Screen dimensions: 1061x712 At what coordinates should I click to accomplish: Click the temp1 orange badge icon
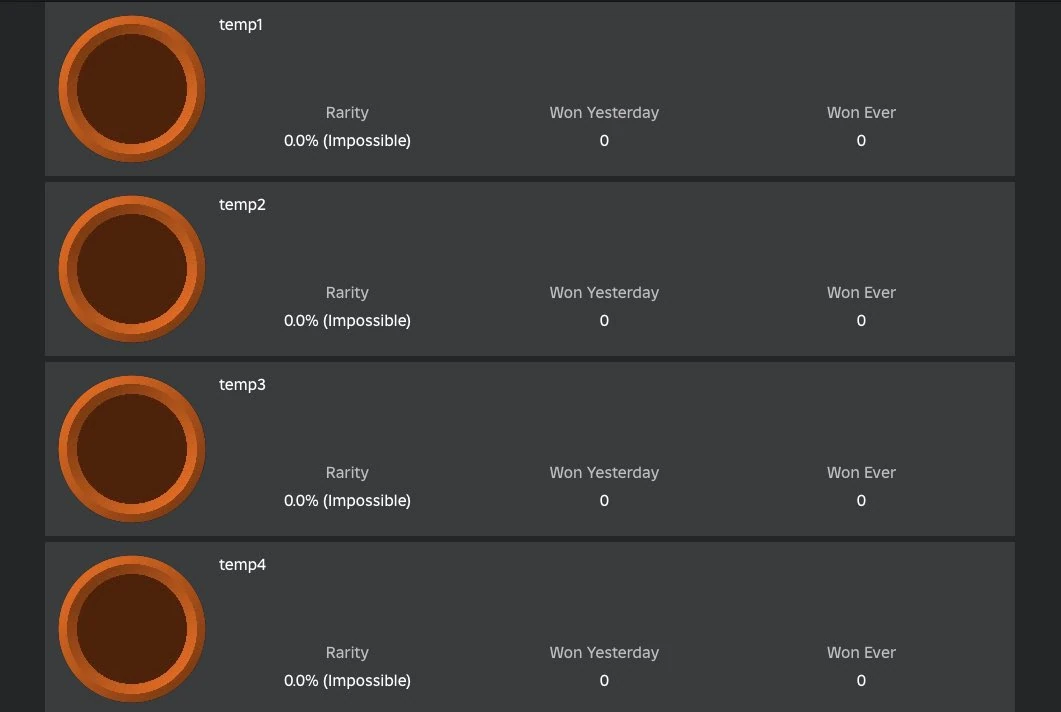click(132, 89)
